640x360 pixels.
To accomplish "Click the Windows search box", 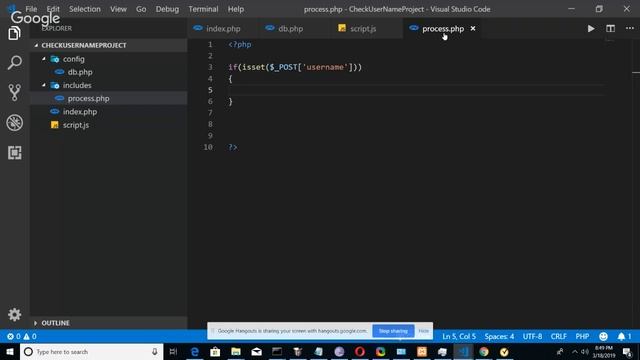I will 91,351.
